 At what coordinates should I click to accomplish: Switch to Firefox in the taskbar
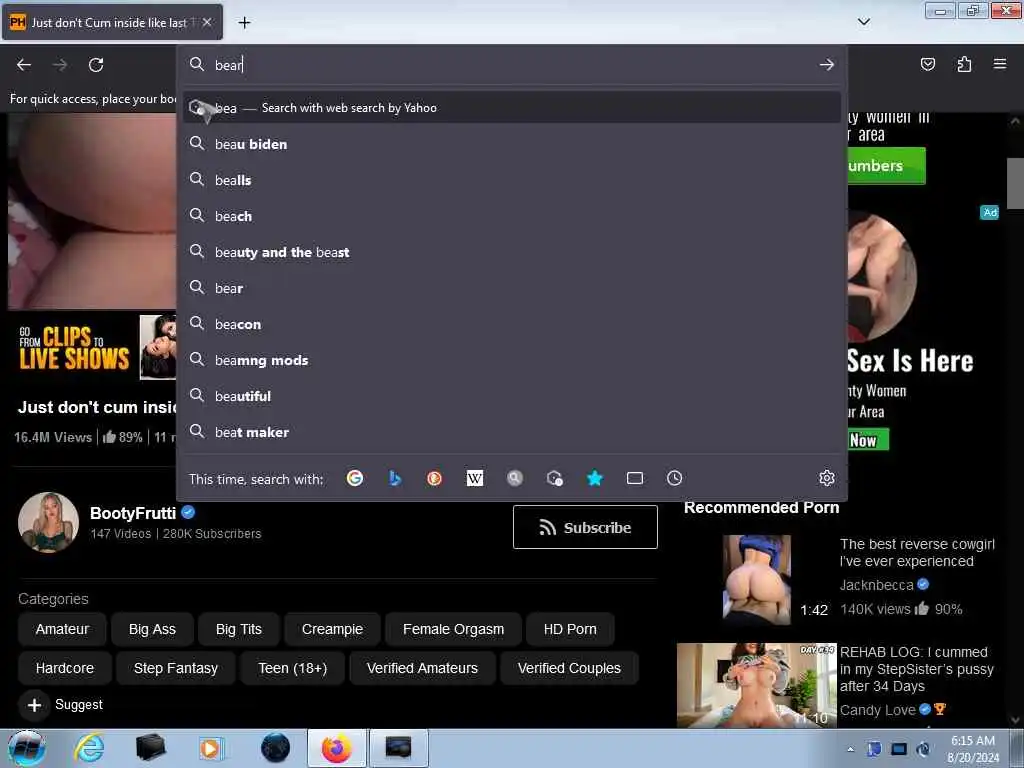(336, 748)
